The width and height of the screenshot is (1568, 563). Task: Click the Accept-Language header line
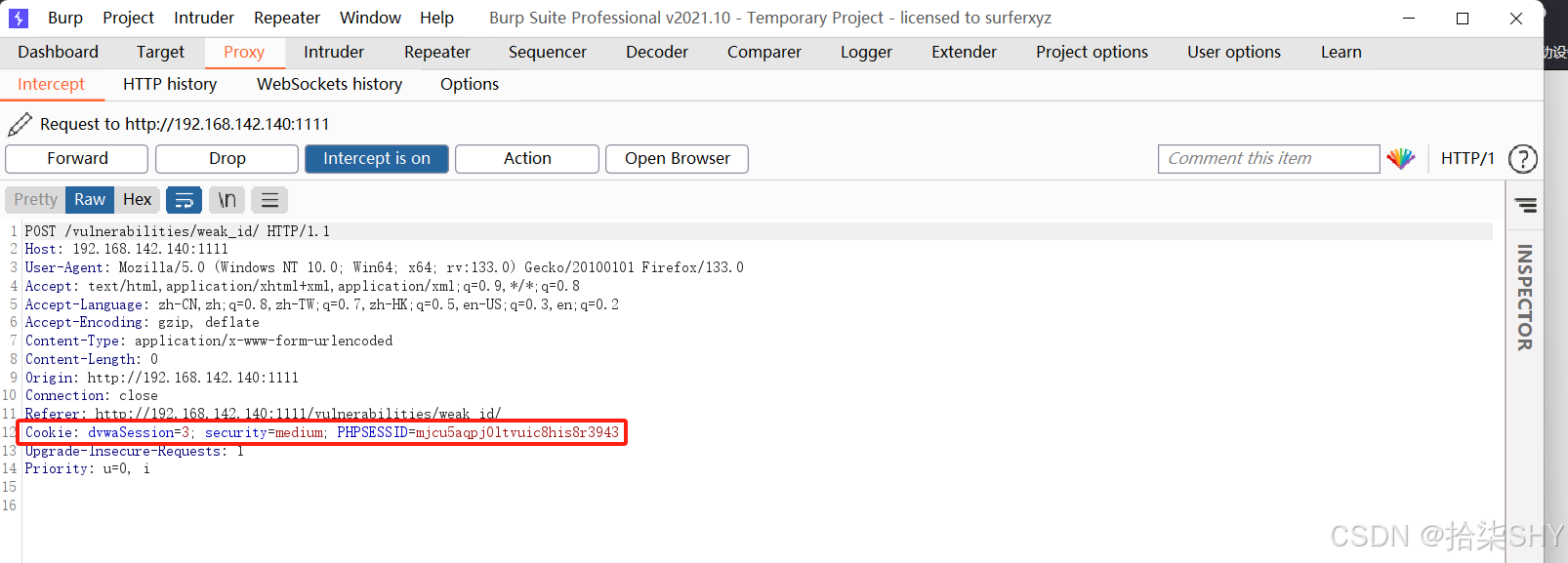(x=321, y=304)
